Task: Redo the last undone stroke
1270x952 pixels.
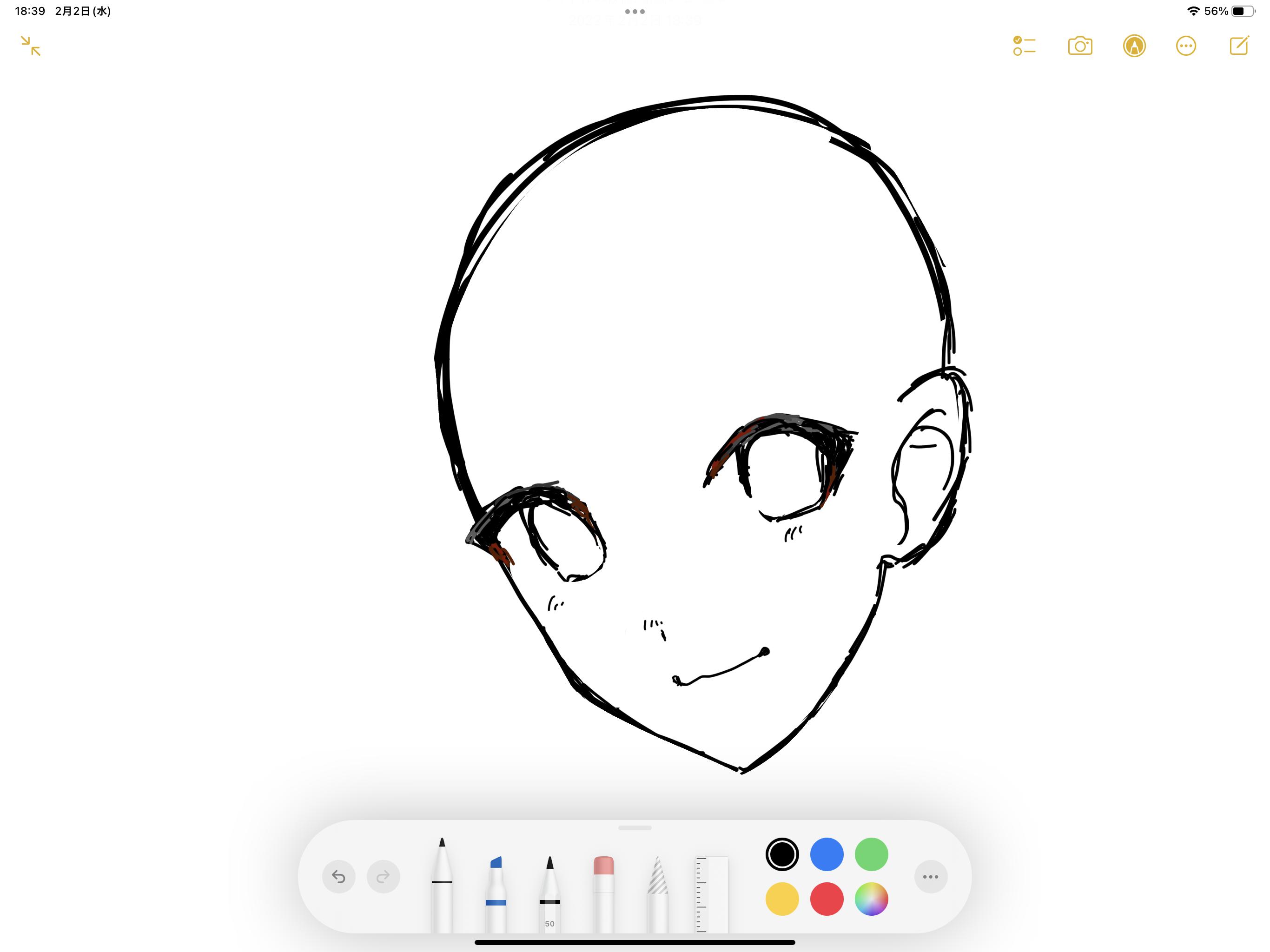Action: [383, 877]
